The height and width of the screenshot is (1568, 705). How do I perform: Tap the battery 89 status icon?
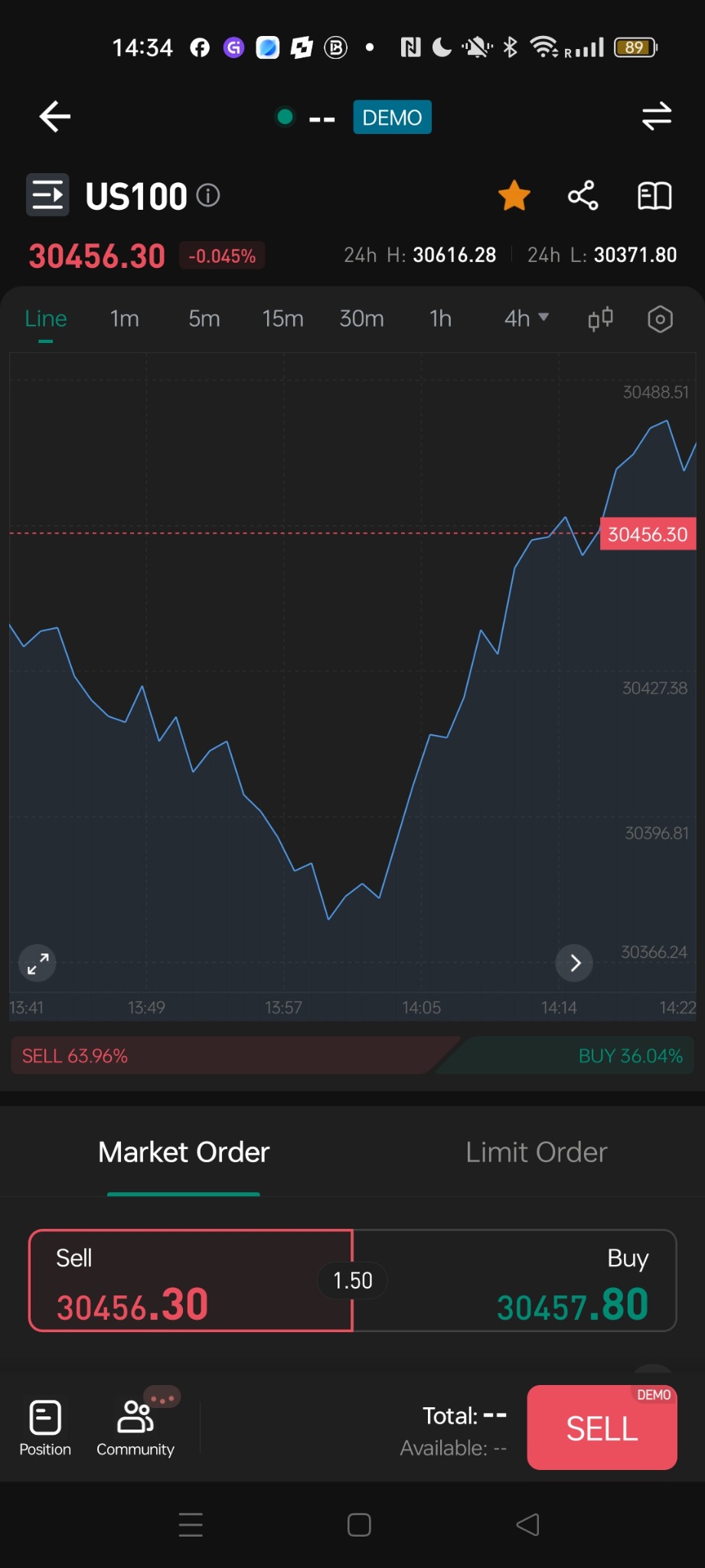pyautogui.click(x=635, y=47)
